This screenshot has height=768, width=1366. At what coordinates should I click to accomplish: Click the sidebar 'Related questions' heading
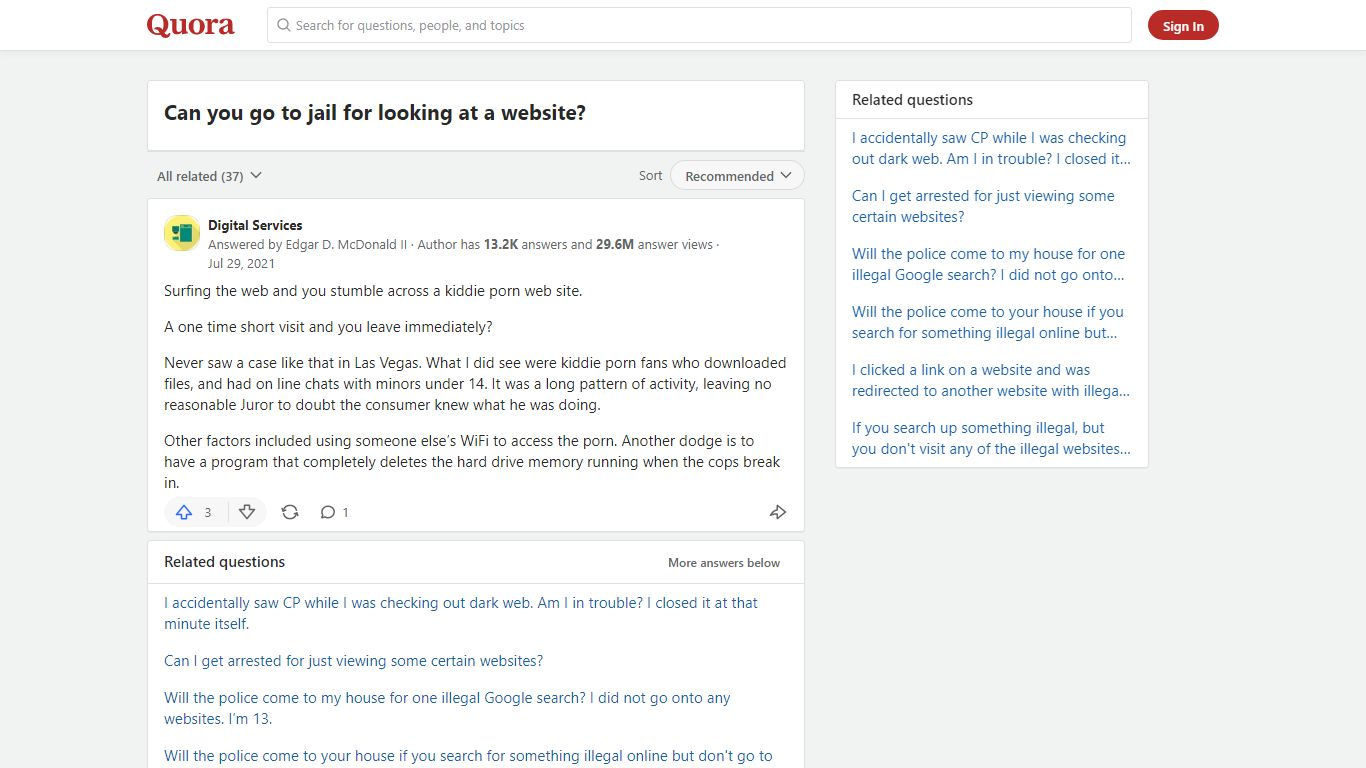tap(912, 100)
